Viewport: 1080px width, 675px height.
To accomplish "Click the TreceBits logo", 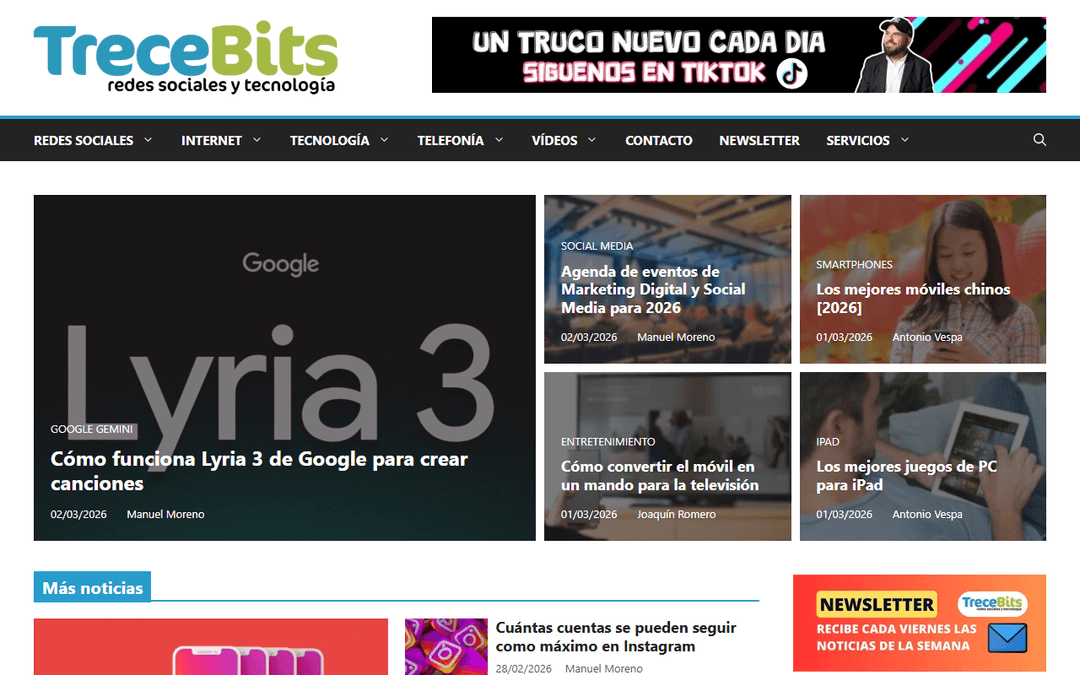I will click(x=186, y=59).
